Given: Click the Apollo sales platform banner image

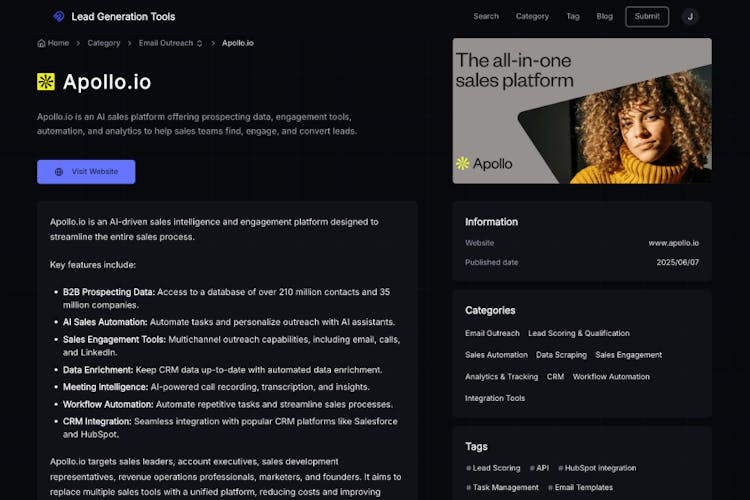Looking at the screenshot, I should (x=582, y=110).
